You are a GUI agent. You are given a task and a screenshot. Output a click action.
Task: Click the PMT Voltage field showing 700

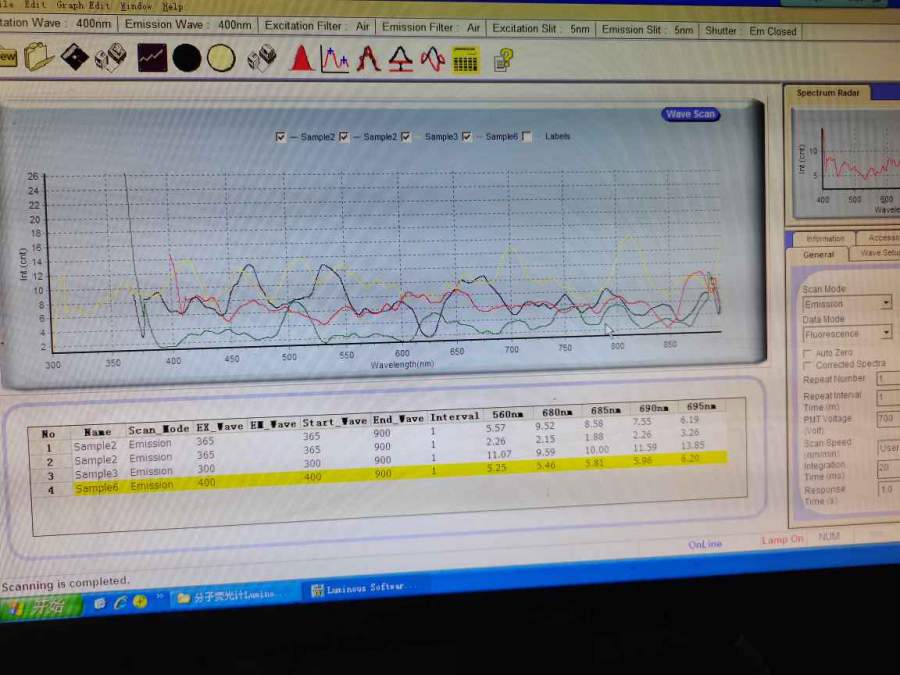click(888, 418)
